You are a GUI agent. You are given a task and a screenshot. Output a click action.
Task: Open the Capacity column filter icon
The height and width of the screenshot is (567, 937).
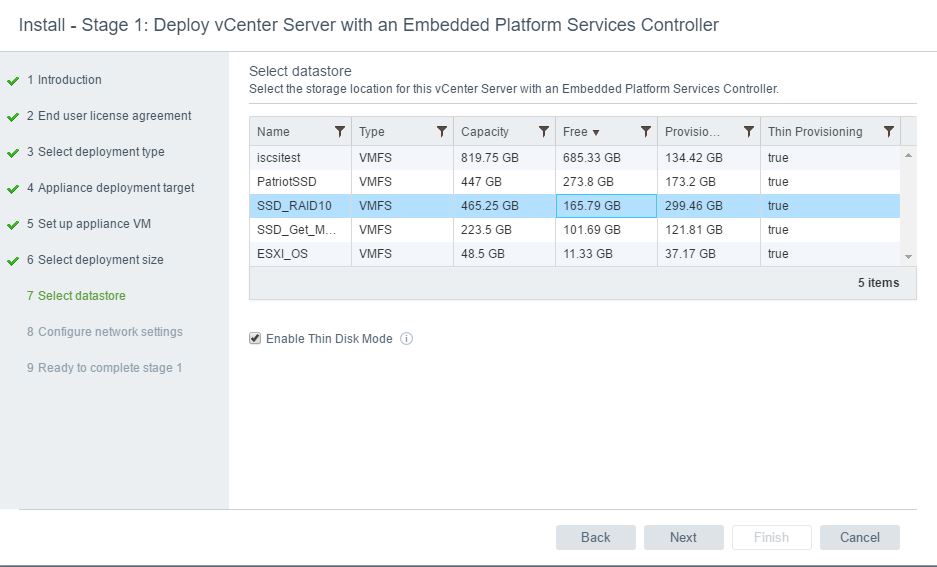544,131
